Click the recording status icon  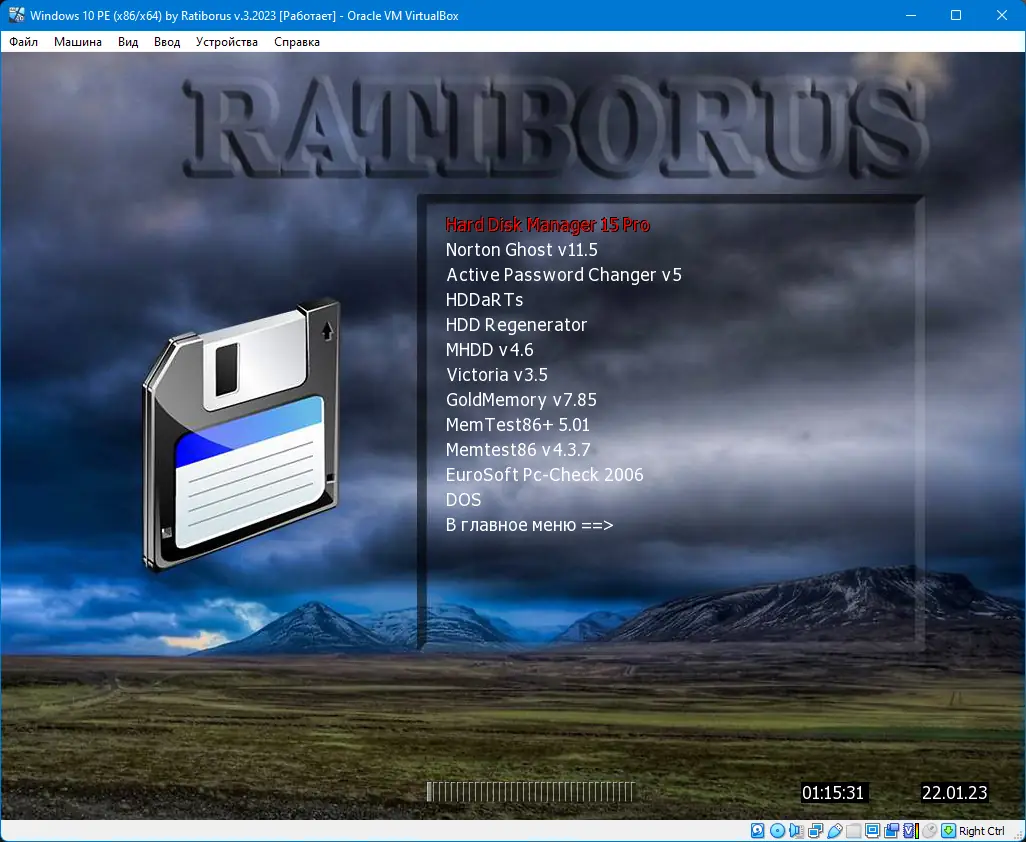[x=891, y=831]
